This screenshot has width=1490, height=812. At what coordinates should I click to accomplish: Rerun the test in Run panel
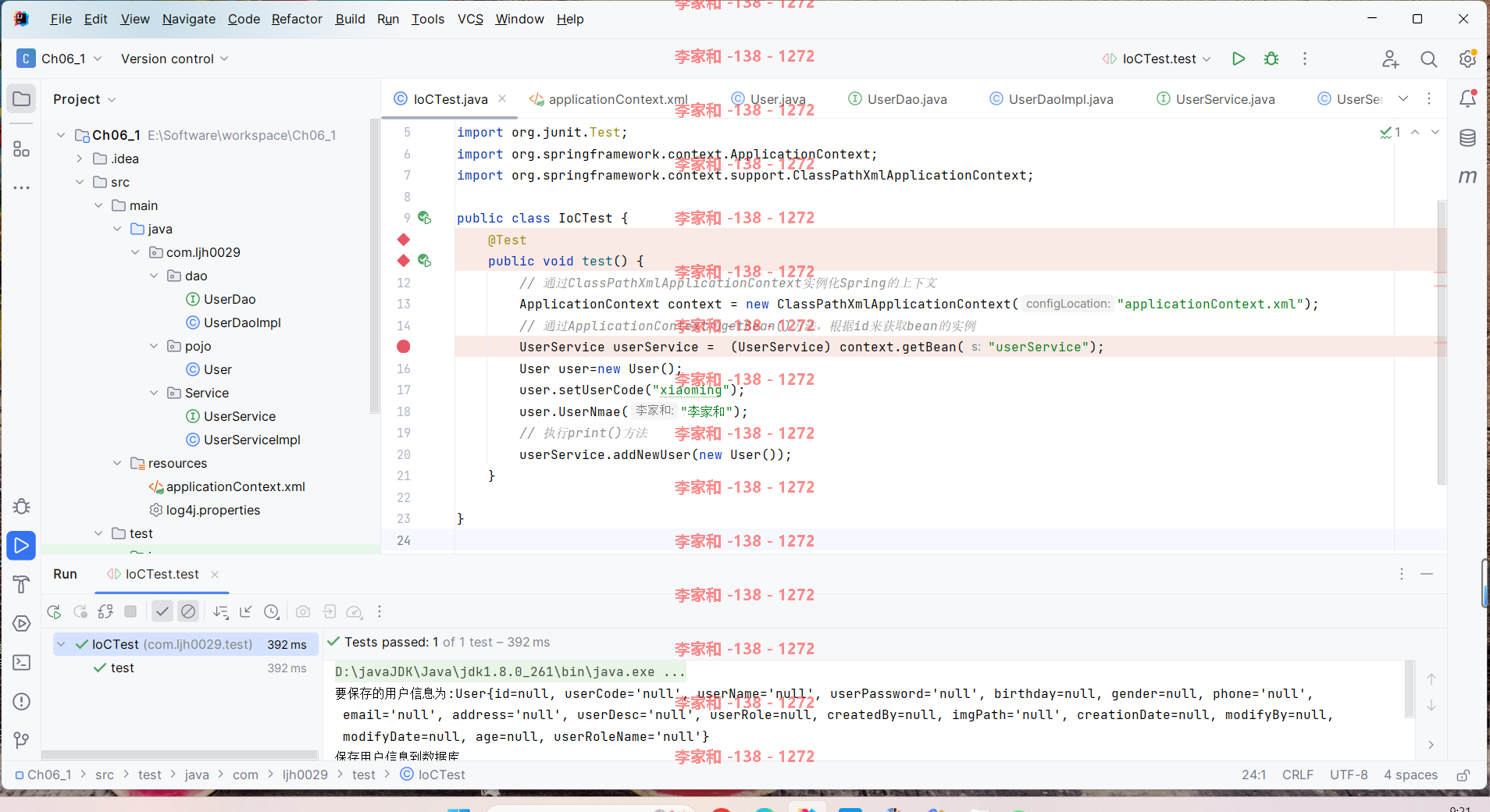click(x=54, y=611)
